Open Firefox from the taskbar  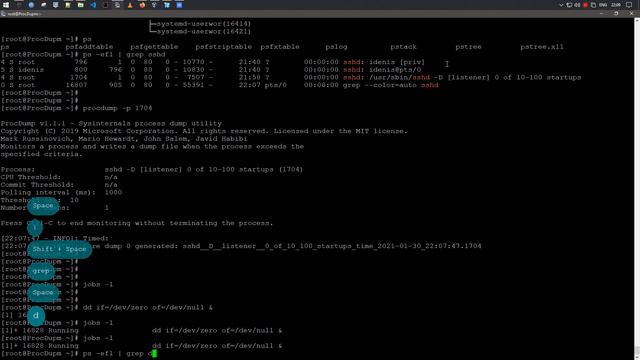142,5
